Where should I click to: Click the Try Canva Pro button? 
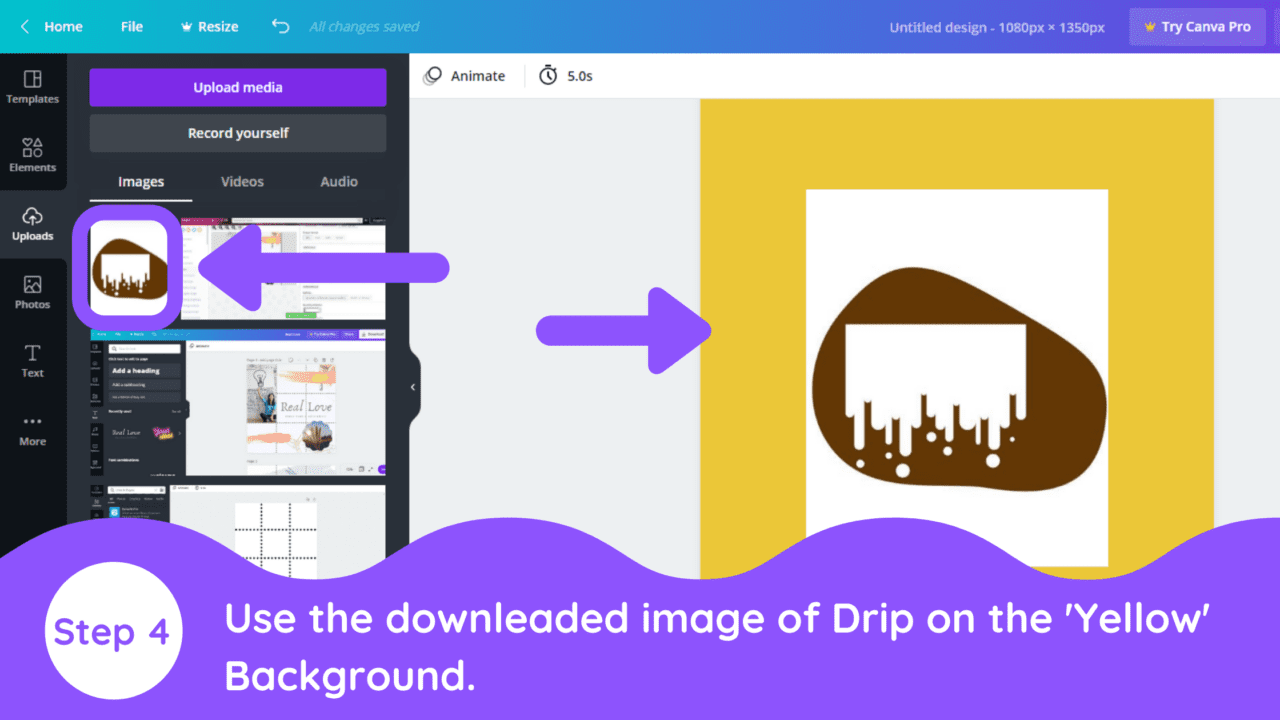(x=1197, y=27)
